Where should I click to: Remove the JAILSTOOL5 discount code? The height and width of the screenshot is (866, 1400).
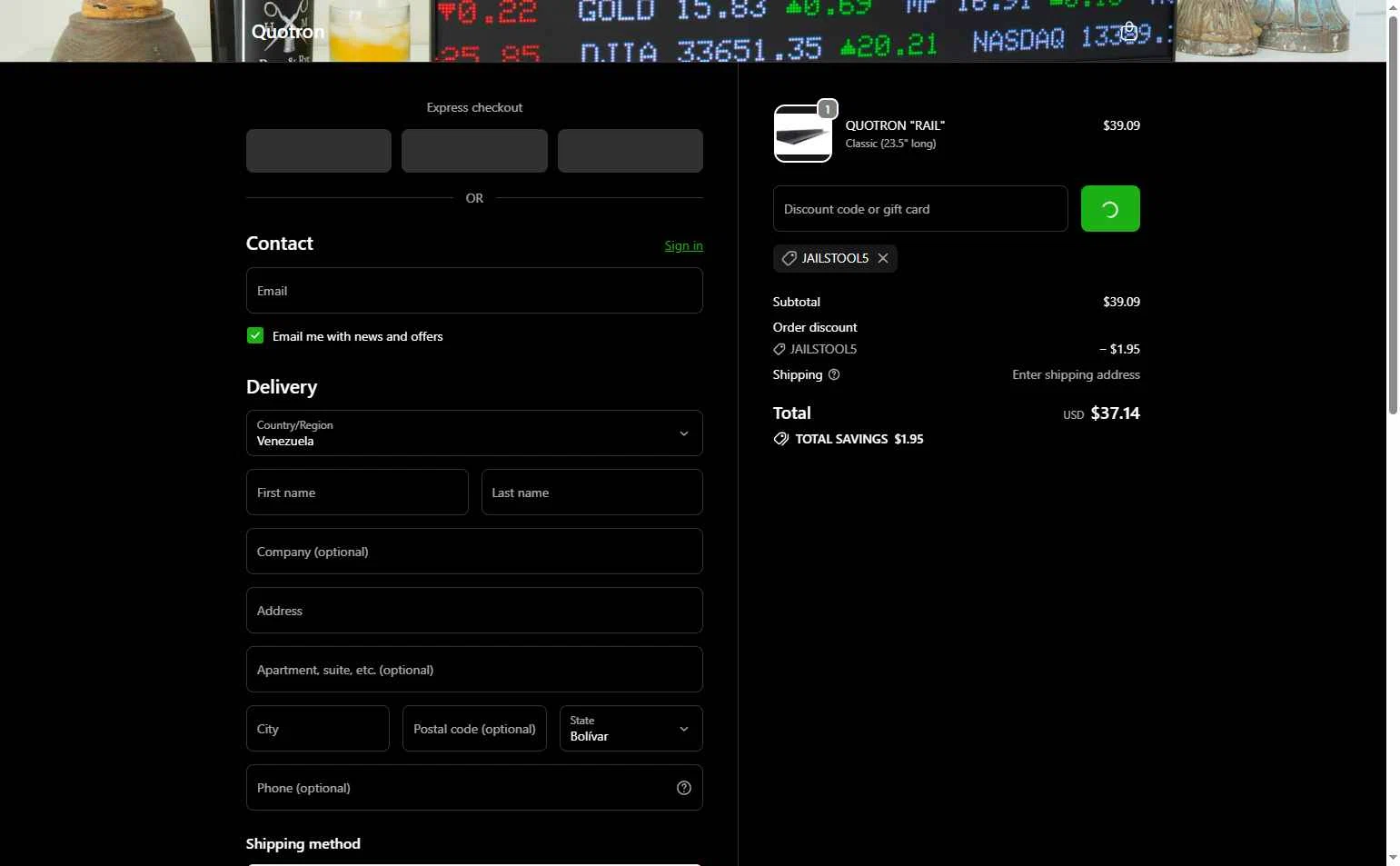pyautogui.click(x=883, y=258)
